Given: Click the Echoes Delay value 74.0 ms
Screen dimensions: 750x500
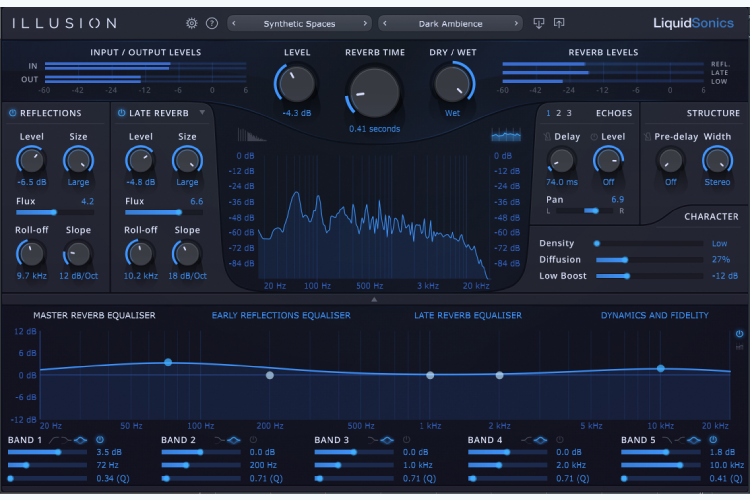Looking at the screenshot, I should (x=562, y=182).
